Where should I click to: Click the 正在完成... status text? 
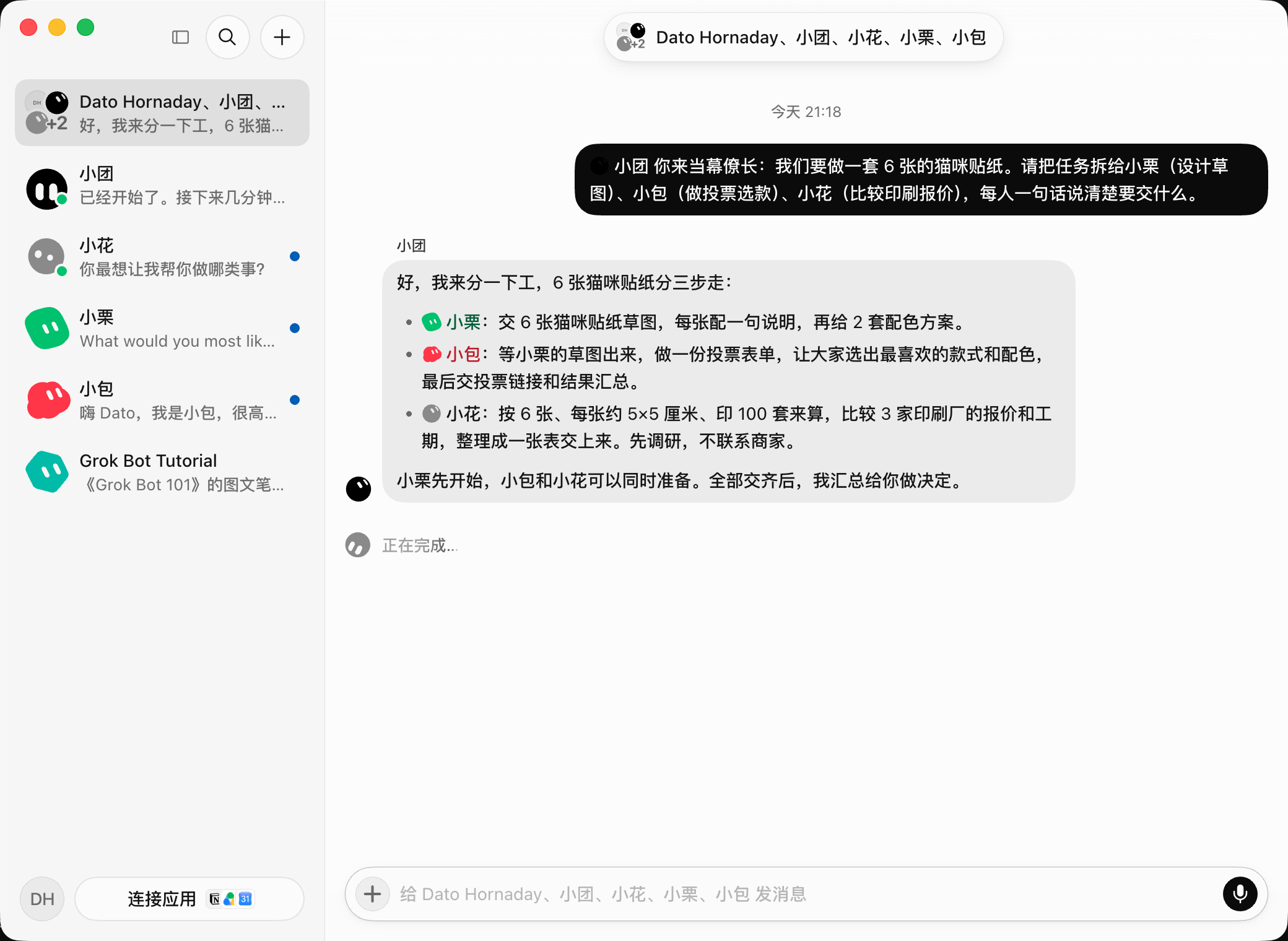tap(420, 545)
